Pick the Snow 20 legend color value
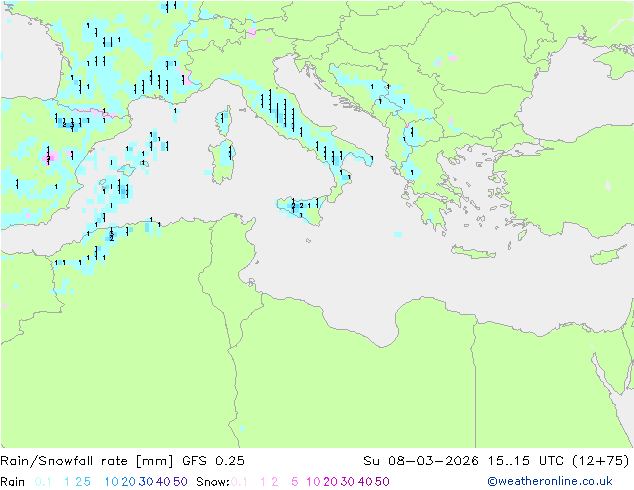This screenshot has height=490, width=634. (x=330, y=482)
